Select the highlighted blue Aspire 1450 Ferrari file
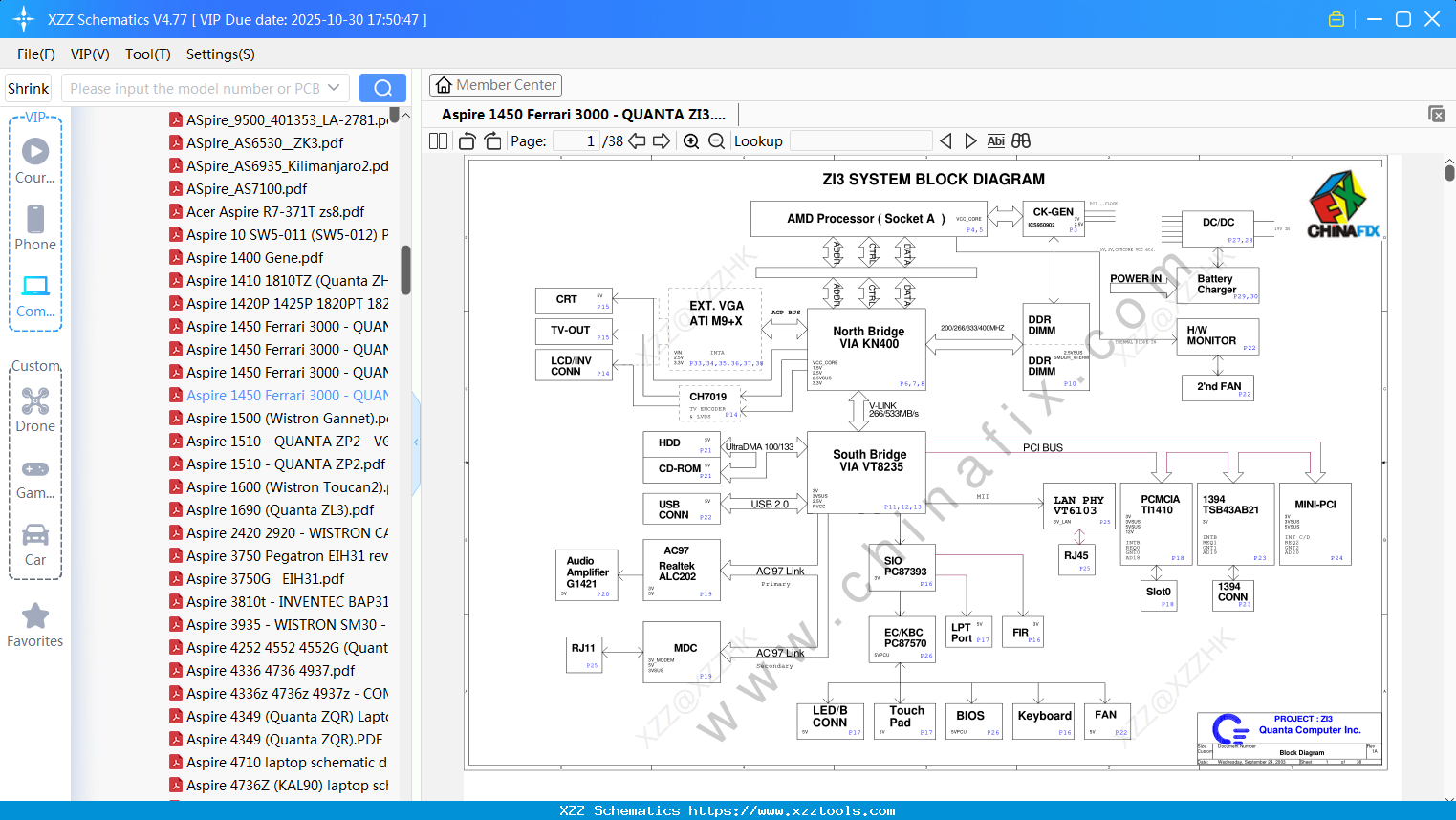1456x820 pixels. click(x=279, y=396)
